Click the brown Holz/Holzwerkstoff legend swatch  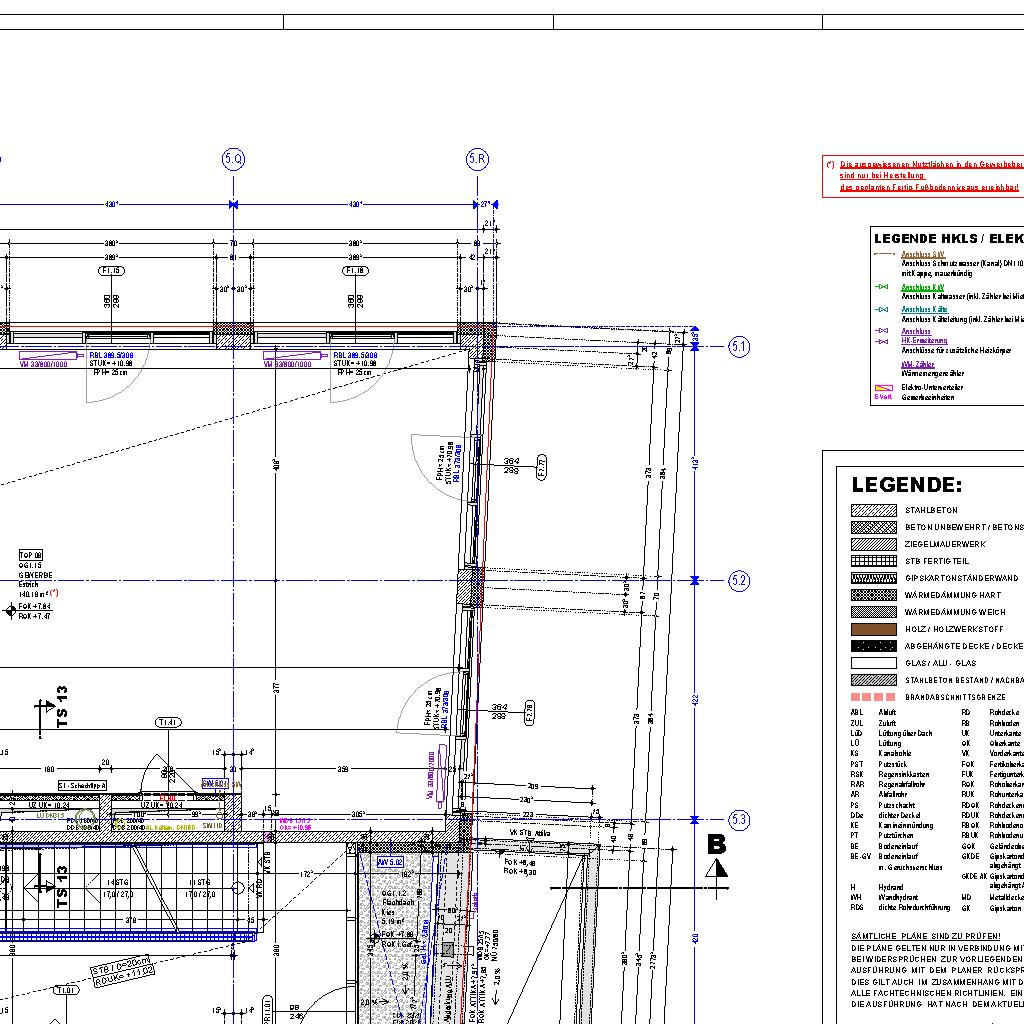coord(873,629)
